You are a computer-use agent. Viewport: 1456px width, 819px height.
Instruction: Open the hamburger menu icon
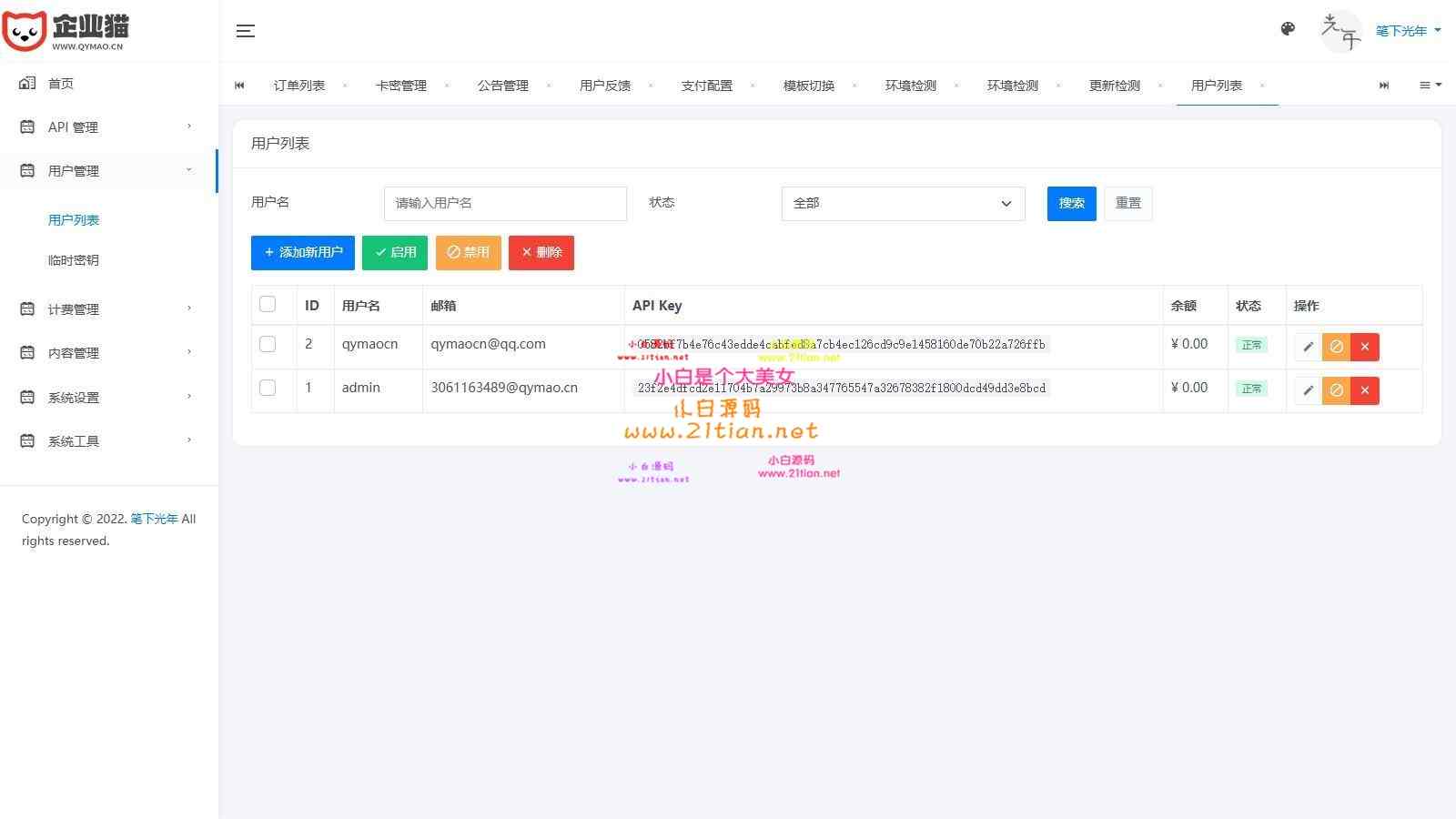245,30
